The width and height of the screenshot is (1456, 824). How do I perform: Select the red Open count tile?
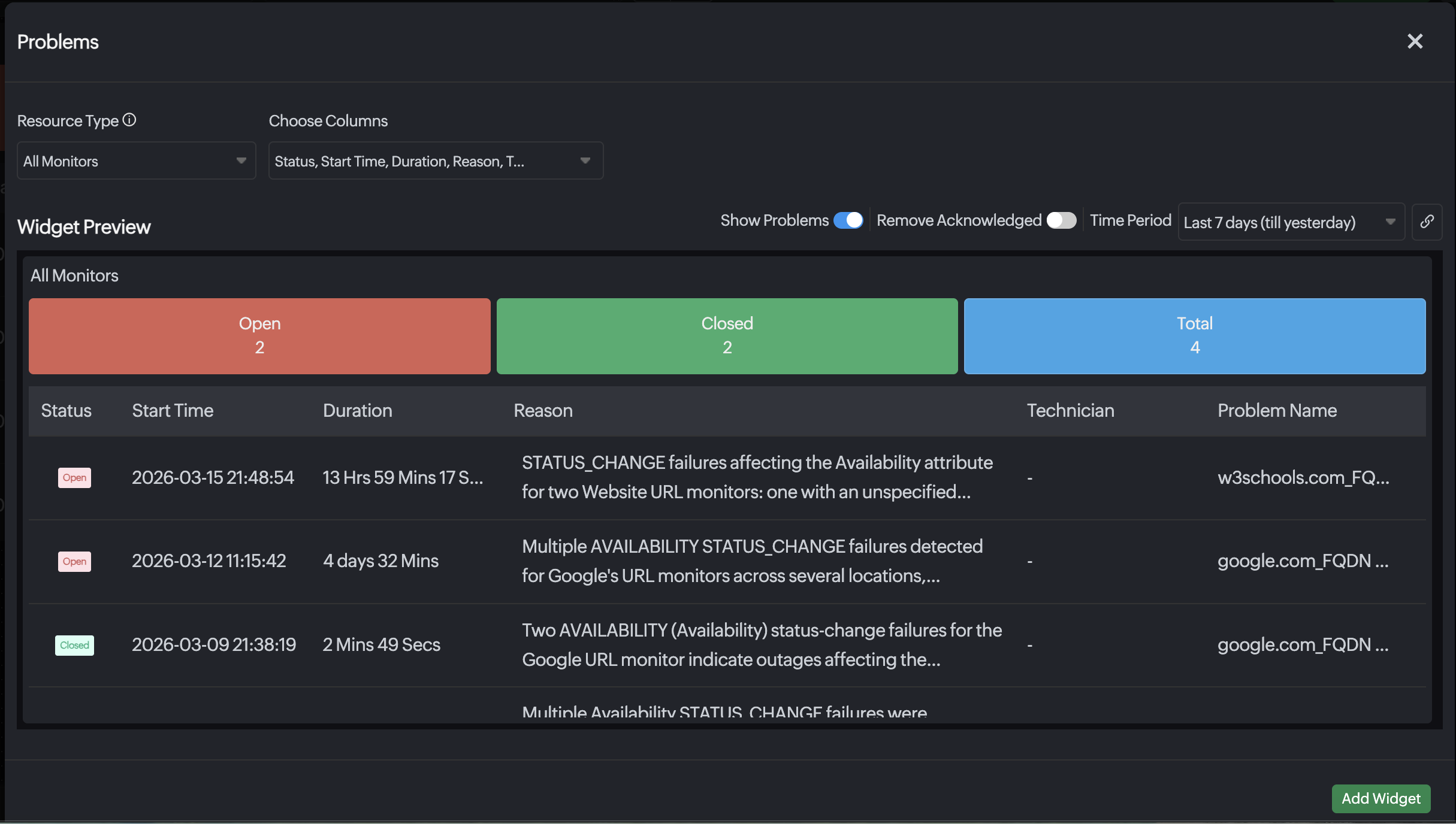coord(259,336)
